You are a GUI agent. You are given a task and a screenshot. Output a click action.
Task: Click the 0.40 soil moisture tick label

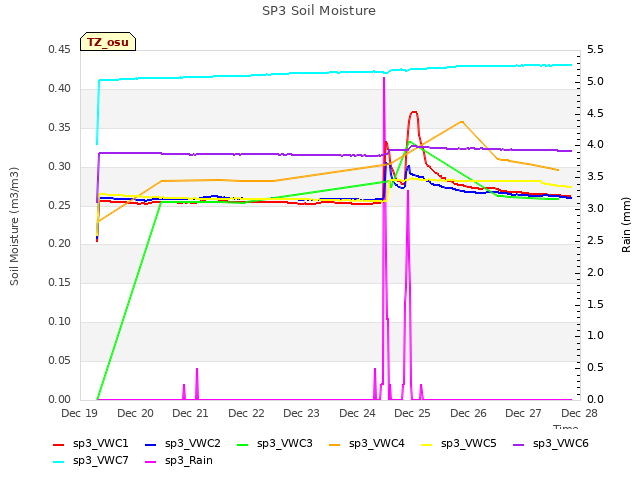pos(59,89)
